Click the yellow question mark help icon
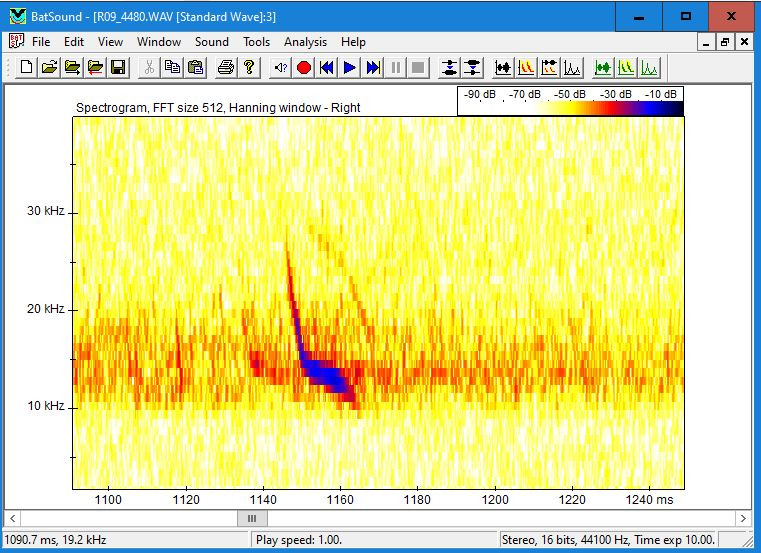Image resolution: width=761 pixels, height=553 pixels. pos(249,67)
